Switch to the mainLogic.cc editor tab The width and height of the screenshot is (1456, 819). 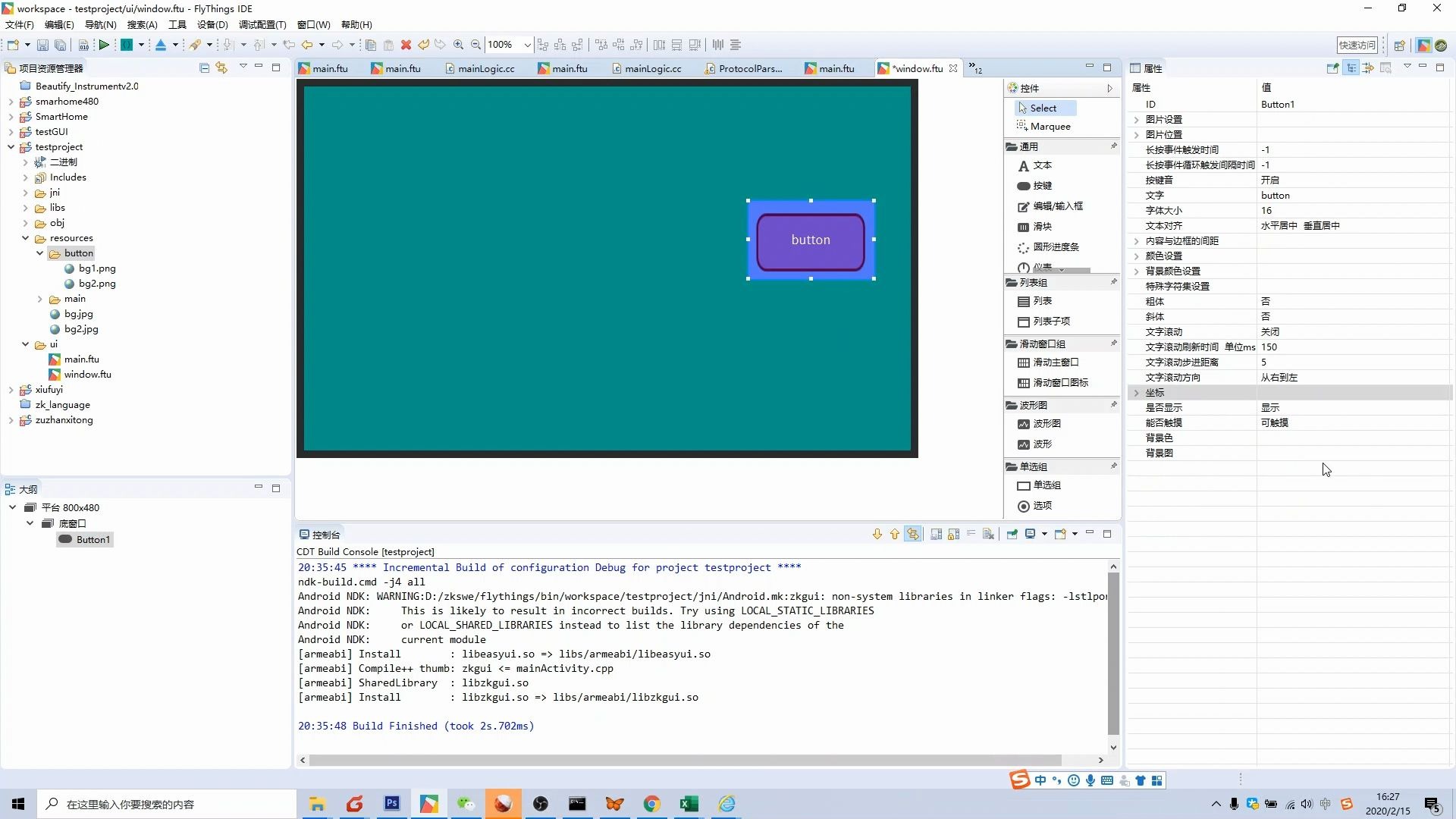point(485,68)
